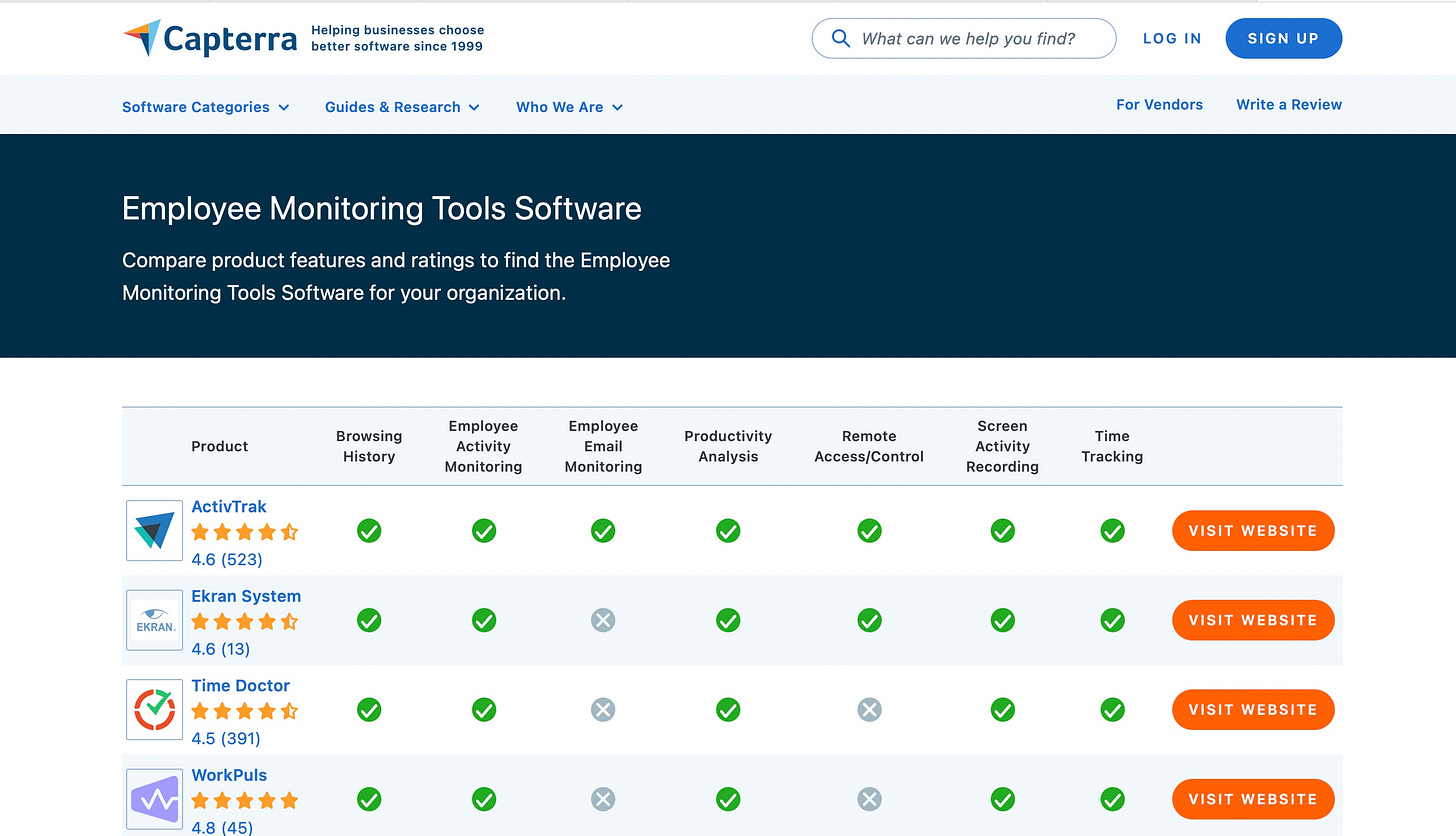The width and height of the screenshot is (1456, 836).
Task: Click ActivTrak's Browsing History checkmark
Action: coord(369,530)
